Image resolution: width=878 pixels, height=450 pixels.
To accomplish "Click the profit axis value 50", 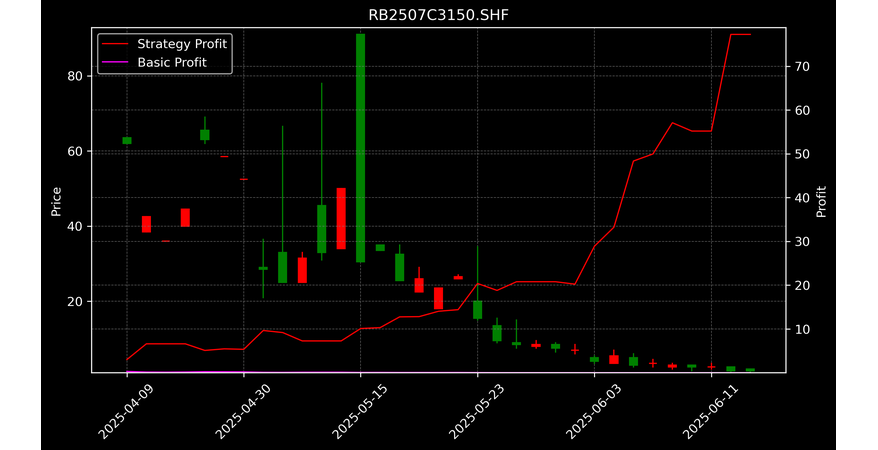I will pyautogui.click(x=801, y=154).
